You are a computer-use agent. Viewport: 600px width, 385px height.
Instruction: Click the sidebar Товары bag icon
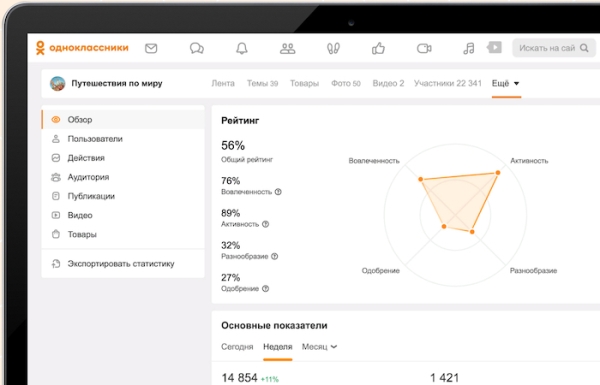coord(56,234)
